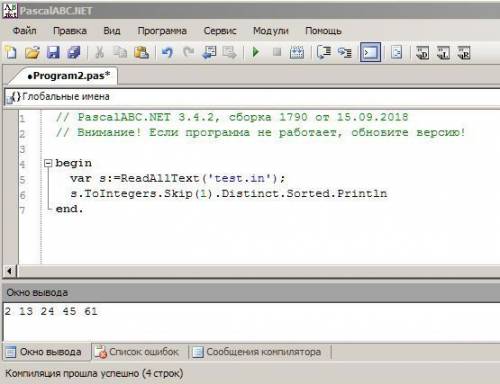Open the Правка menu
Screen dimensions: 500x384
point(70,31)
